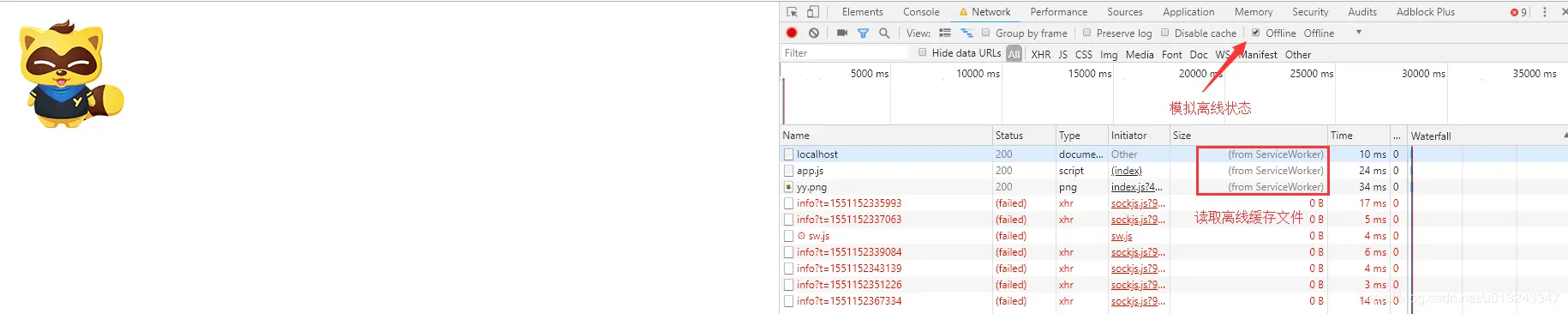Select the All filter type
The width and height of the screenshot is (1568, 314).
coord(1014,54)
